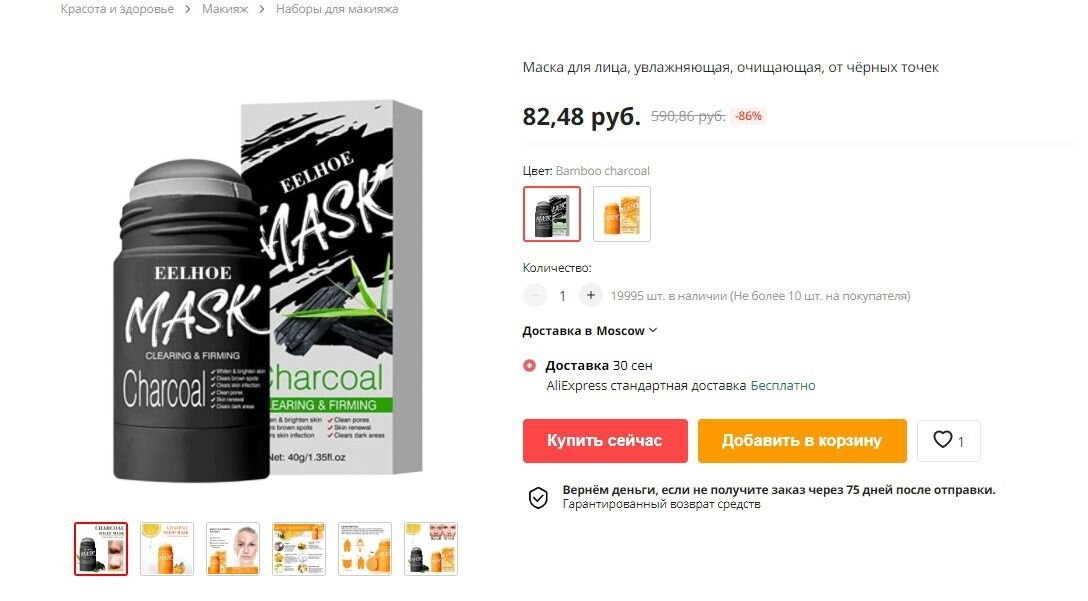The image size is (1088, 601).
Task: Select fifth thumbnail with orange sticks
Action: (365, 549)
